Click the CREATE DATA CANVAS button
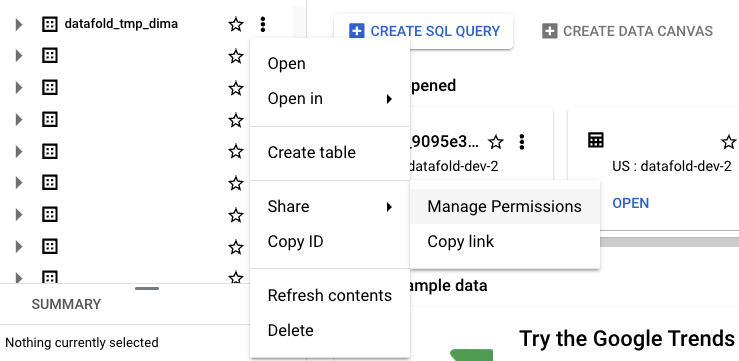 [627, 31]
